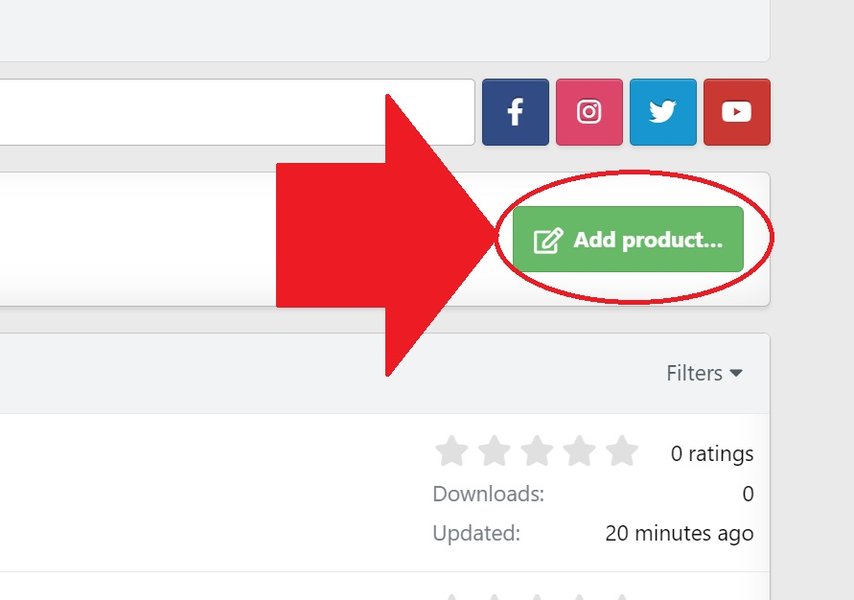This screenshot has width=854, height=600.
Task: Rate two stars using the second star
Action: click(x=494, y=452)
